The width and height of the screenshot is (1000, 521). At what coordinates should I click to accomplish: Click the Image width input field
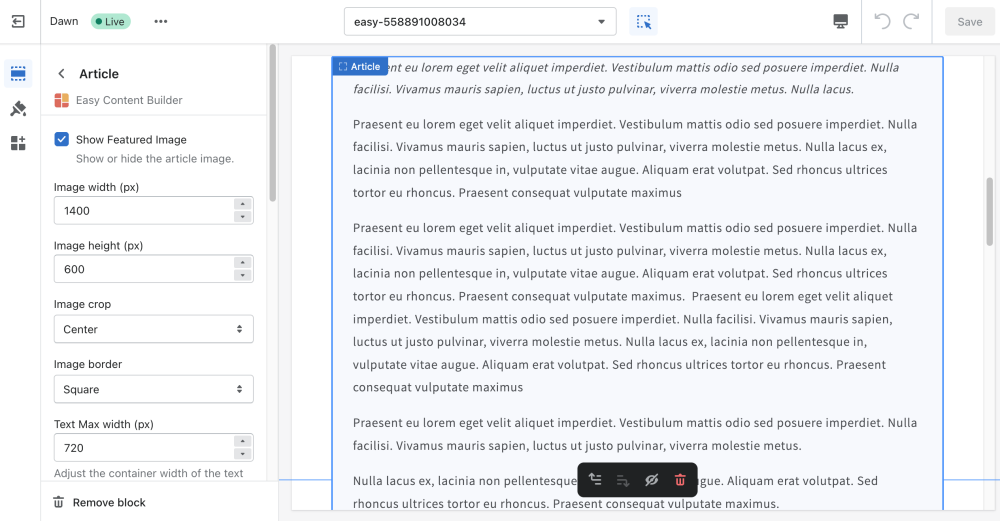[143, 210]
